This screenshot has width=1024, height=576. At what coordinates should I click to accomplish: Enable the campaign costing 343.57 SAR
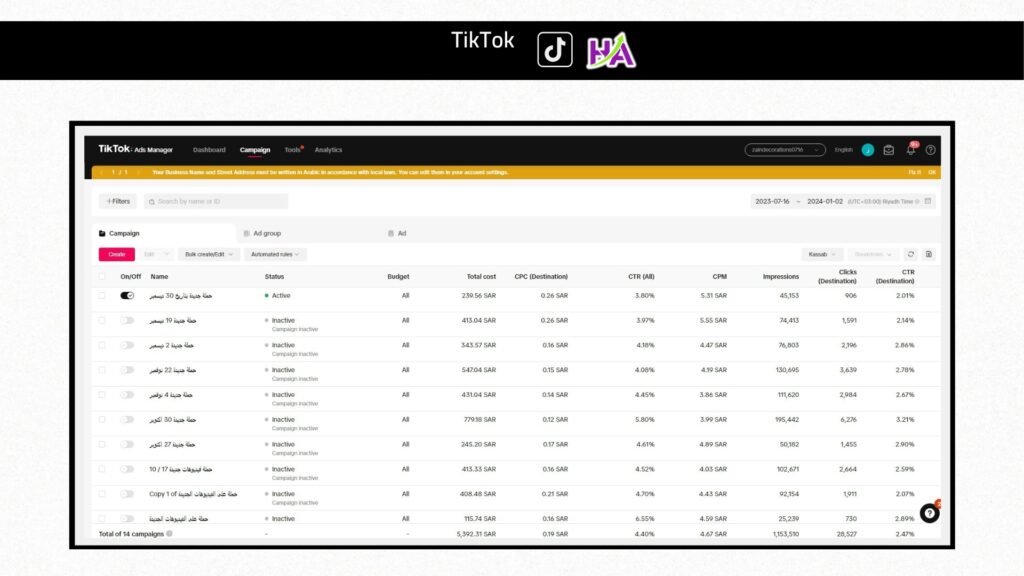click(127, 345)
